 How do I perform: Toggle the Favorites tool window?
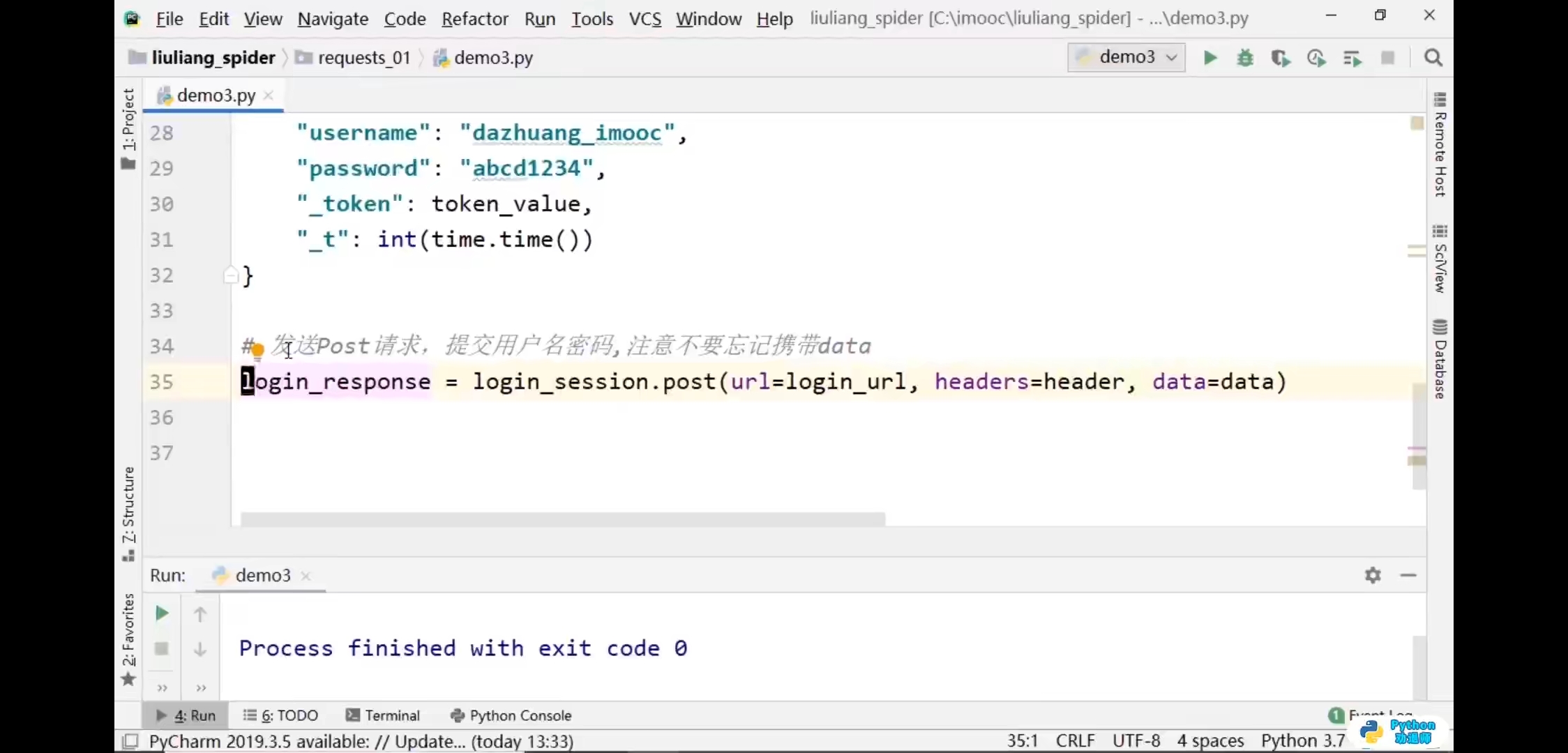pyautogui.click(x=128, y=639)
